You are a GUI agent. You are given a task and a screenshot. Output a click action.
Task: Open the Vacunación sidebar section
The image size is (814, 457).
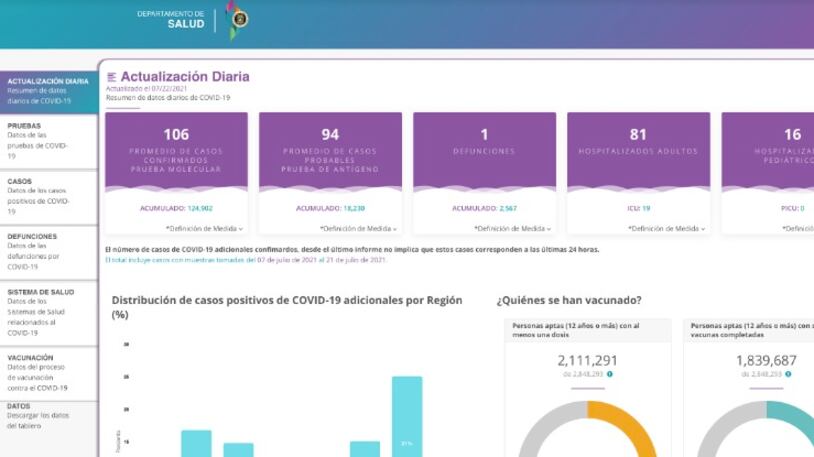(x=48, y=372)
